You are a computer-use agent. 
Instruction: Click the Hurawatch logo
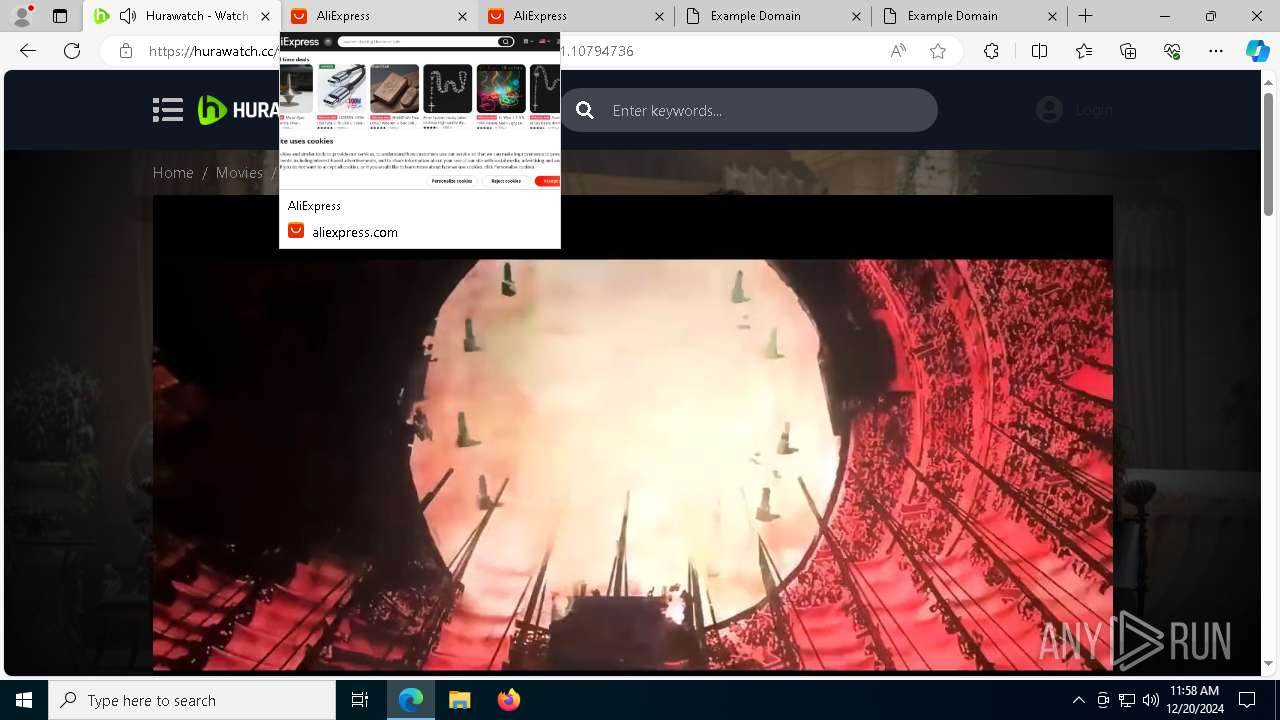238,110
